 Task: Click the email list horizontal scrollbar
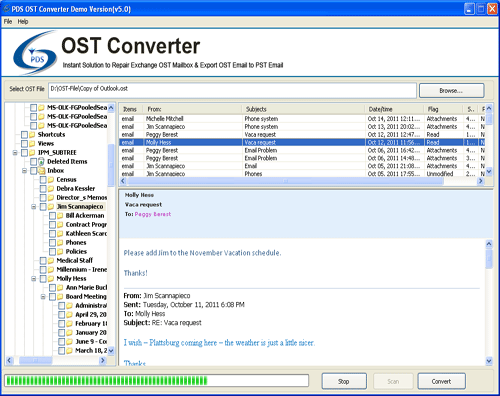pos(285,181)
